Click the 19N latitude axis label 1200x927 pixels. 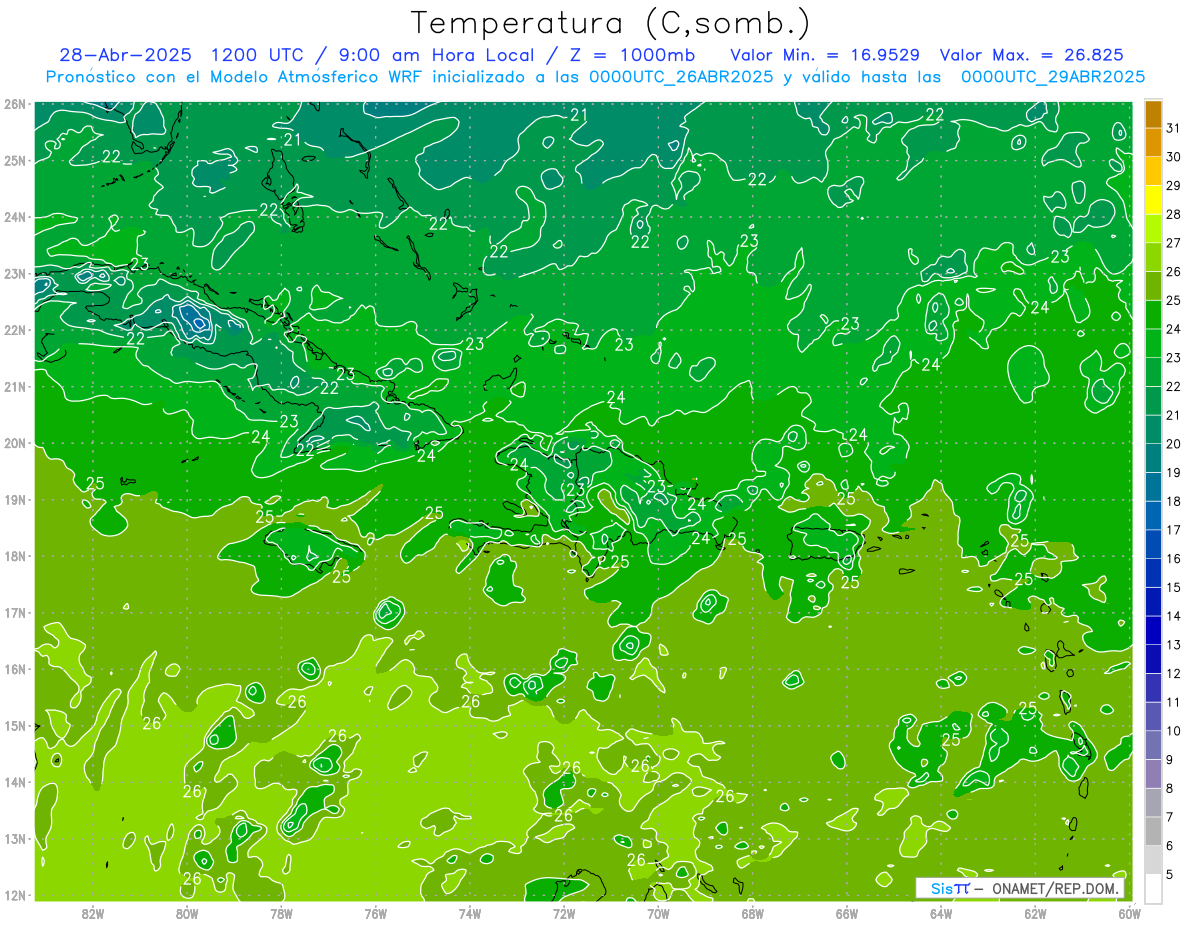(15, 499)
